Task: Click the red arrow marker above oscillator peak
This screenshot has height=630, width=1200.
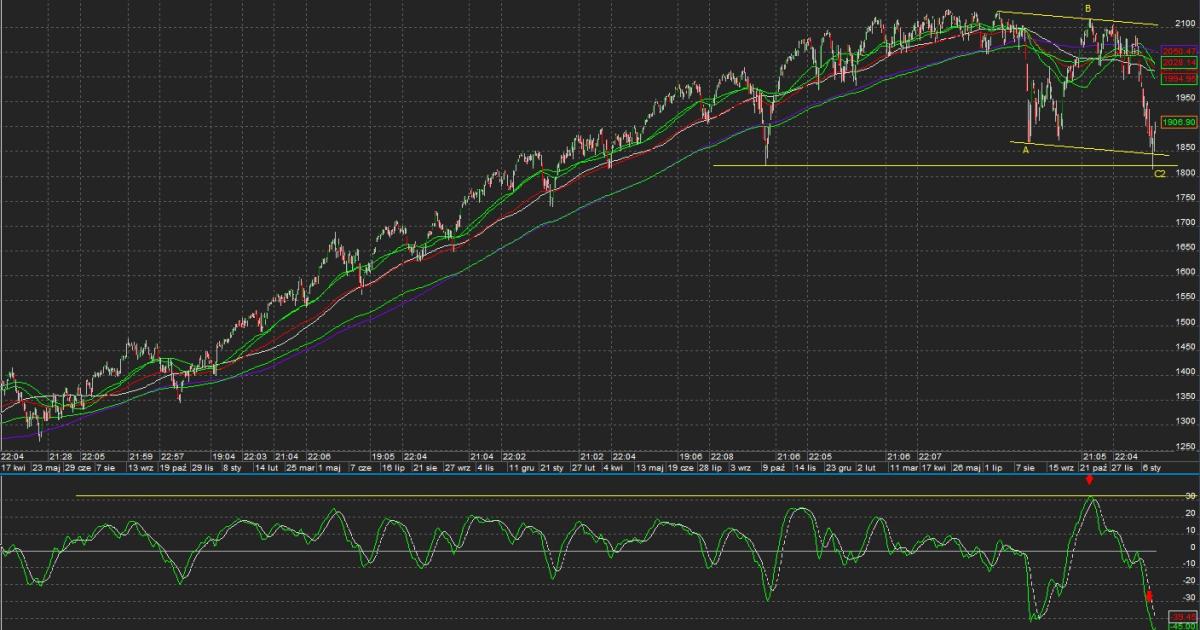Action: [1089, 481]
